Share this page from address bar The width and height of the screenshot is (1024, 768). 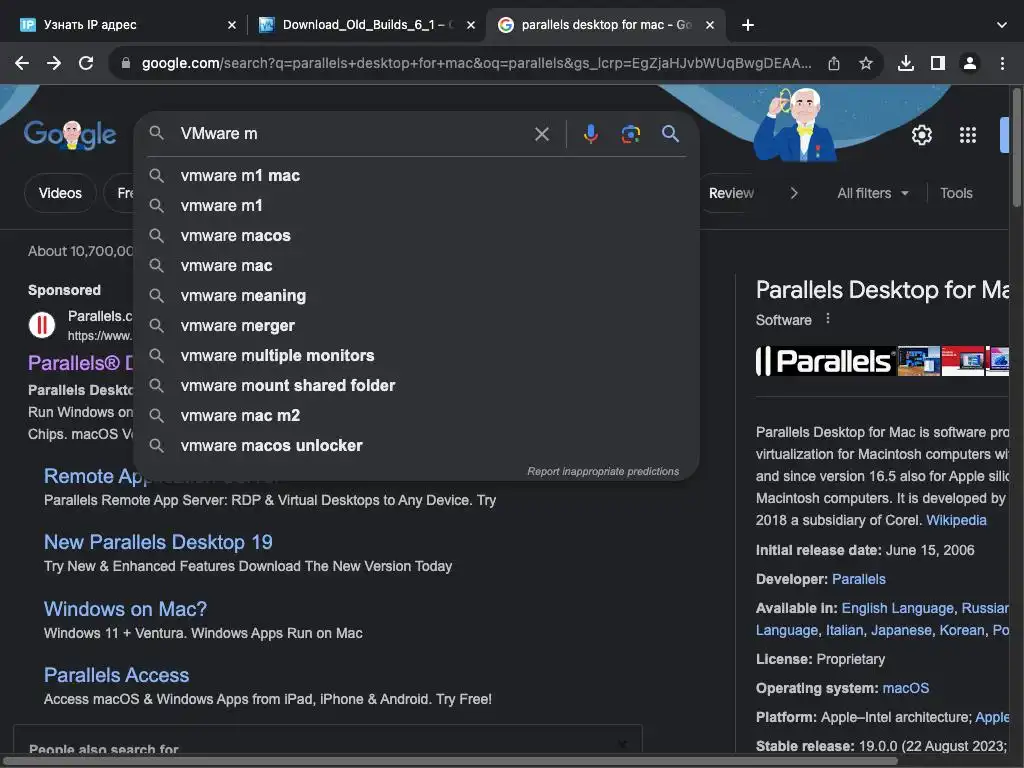pos(834,63)
